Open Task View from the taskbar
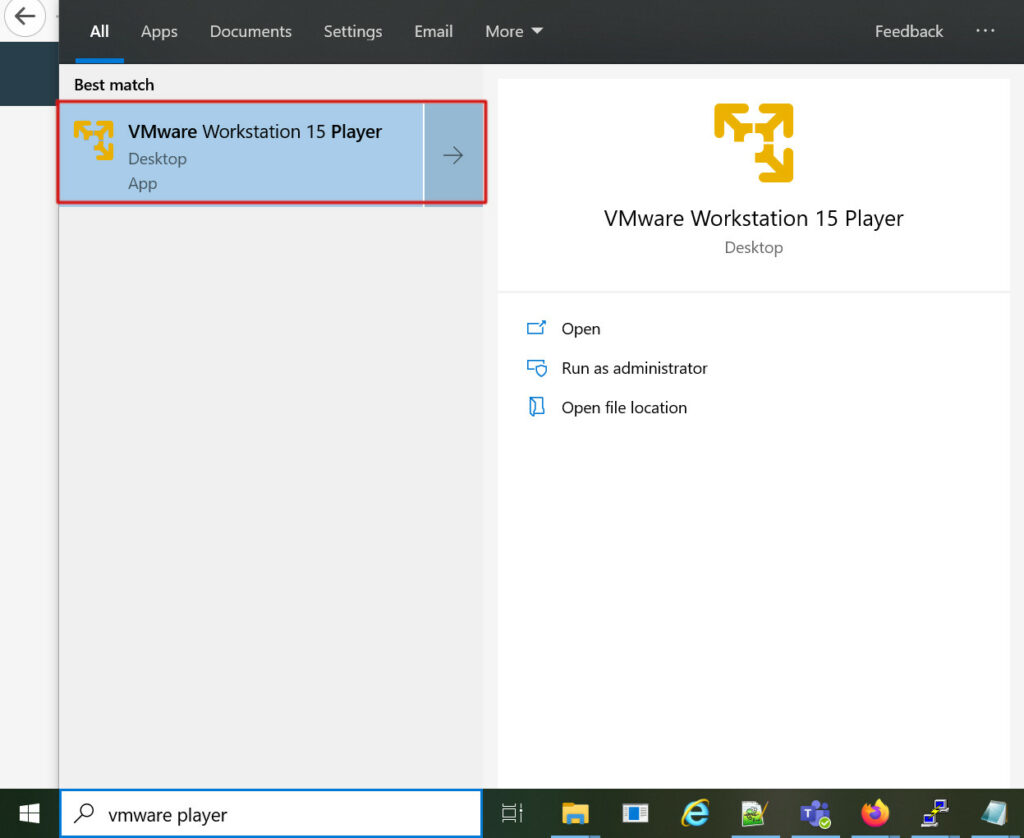 coord(512,814)
